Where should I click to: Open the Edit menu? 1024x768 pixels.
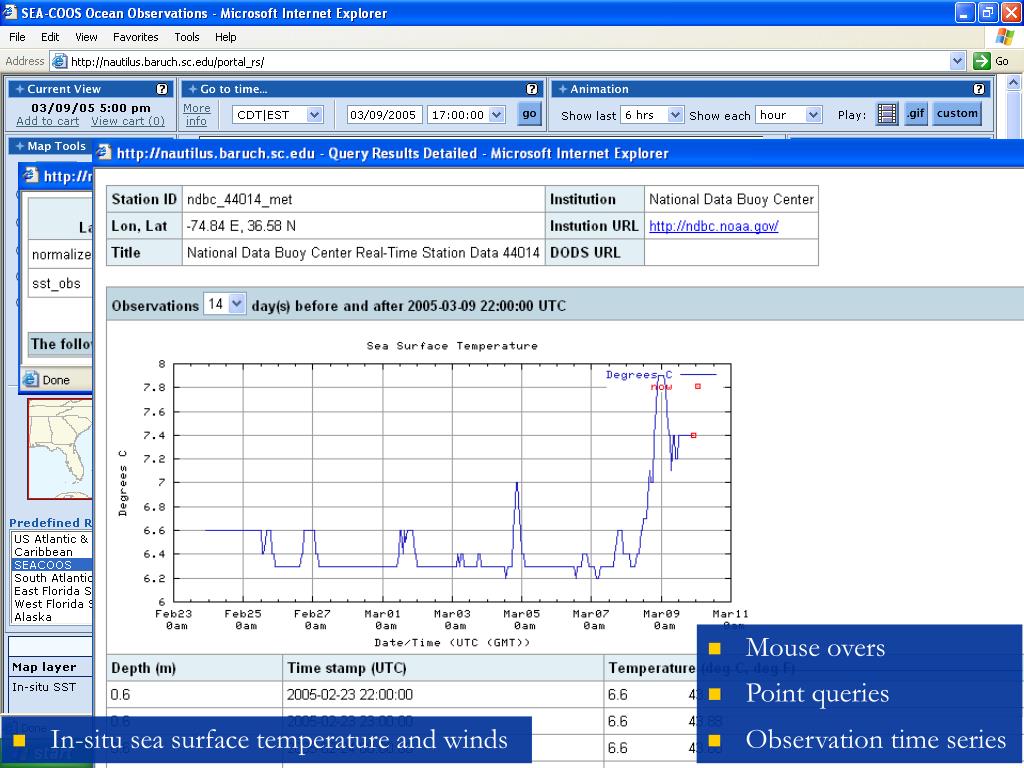[50, 37]
